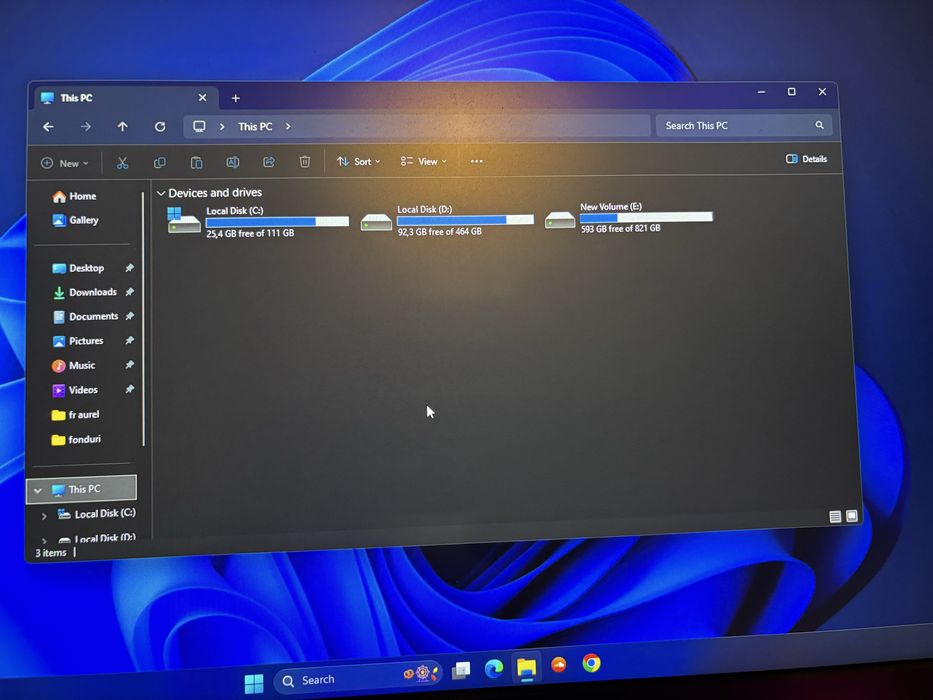Open Local Disk (D:) drive
The width and height of the screenshot is (933, 700).
tap(447, 220)
